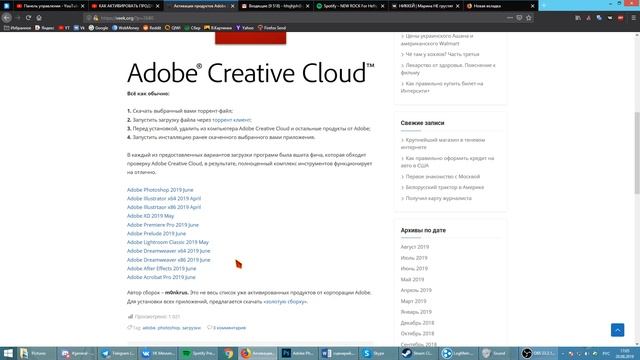Open the 3 комментария link

229,328
